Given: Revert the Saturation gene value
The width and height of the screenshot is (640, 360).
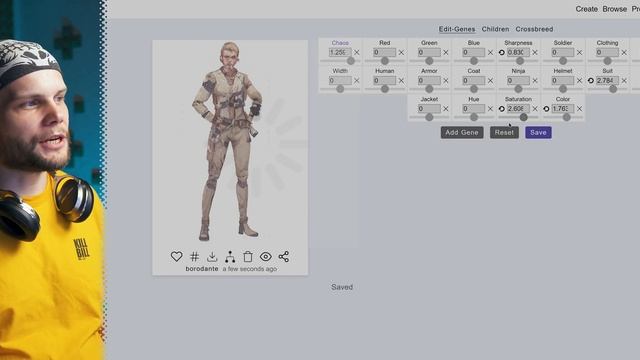Looking at the screenshot, I should point(502,109).
